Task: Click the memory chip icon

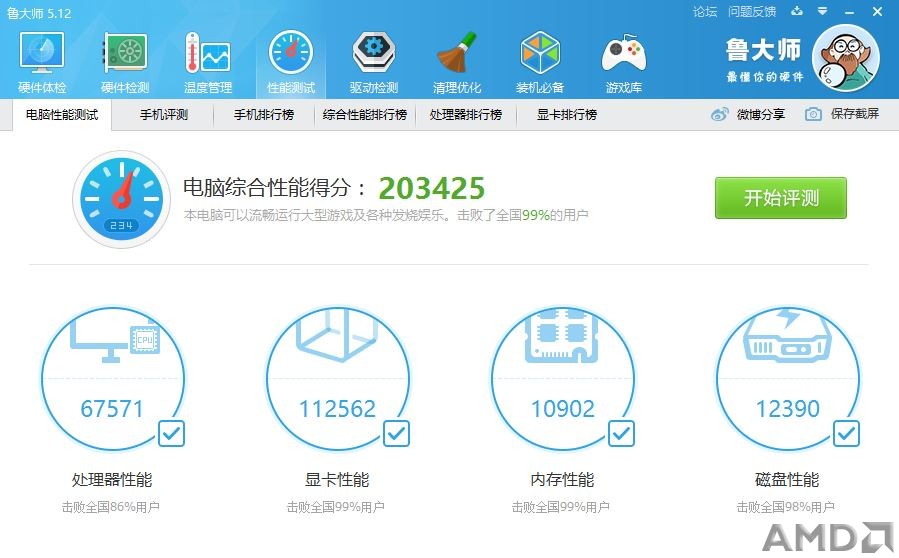Action: 562,336
